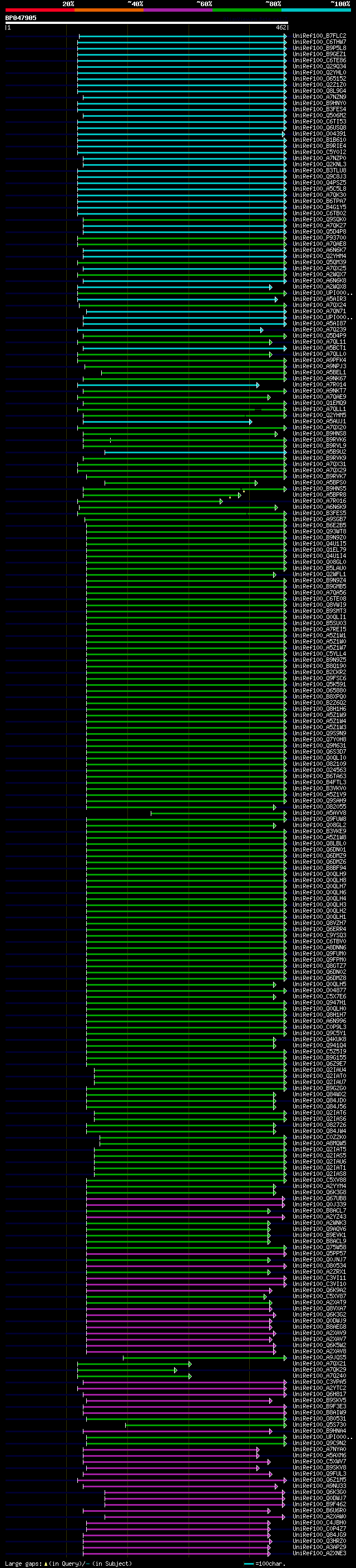Select label UniRef100_A5AIR3

click(x=319, y=299)
